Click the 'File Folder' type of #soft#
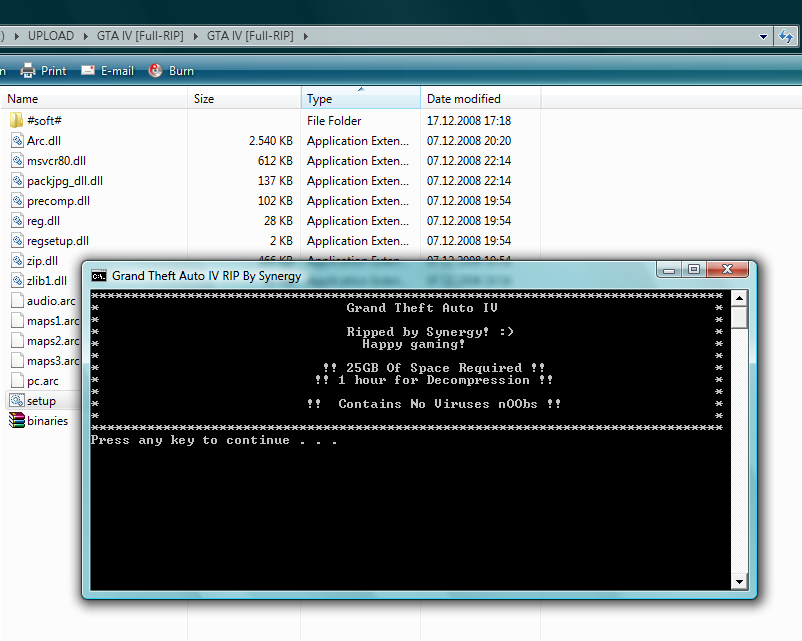802x641 pixels. coord(334,121)
